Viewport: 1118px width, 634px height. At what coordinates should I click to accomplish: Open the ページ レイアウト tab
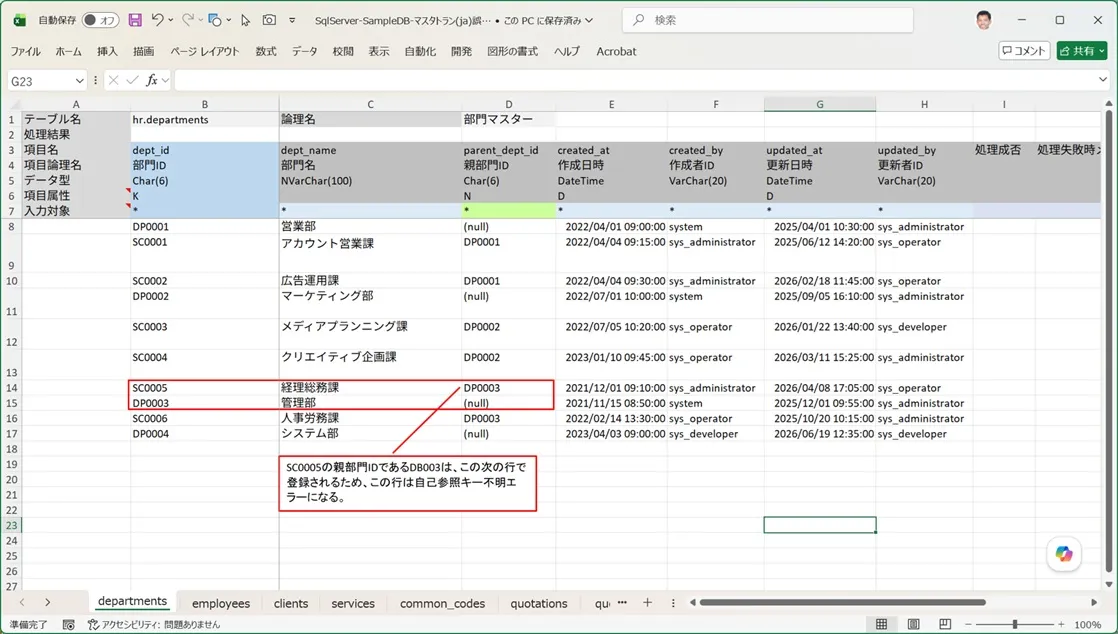(205, 51)
